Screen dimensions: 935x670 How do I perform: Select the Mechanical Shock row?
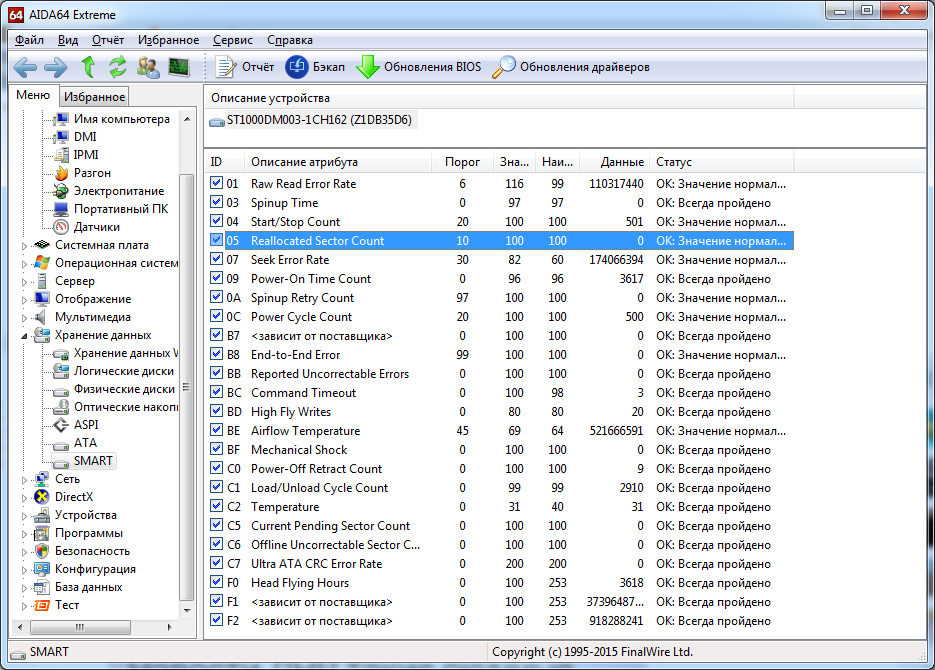[x=500, y=449]
